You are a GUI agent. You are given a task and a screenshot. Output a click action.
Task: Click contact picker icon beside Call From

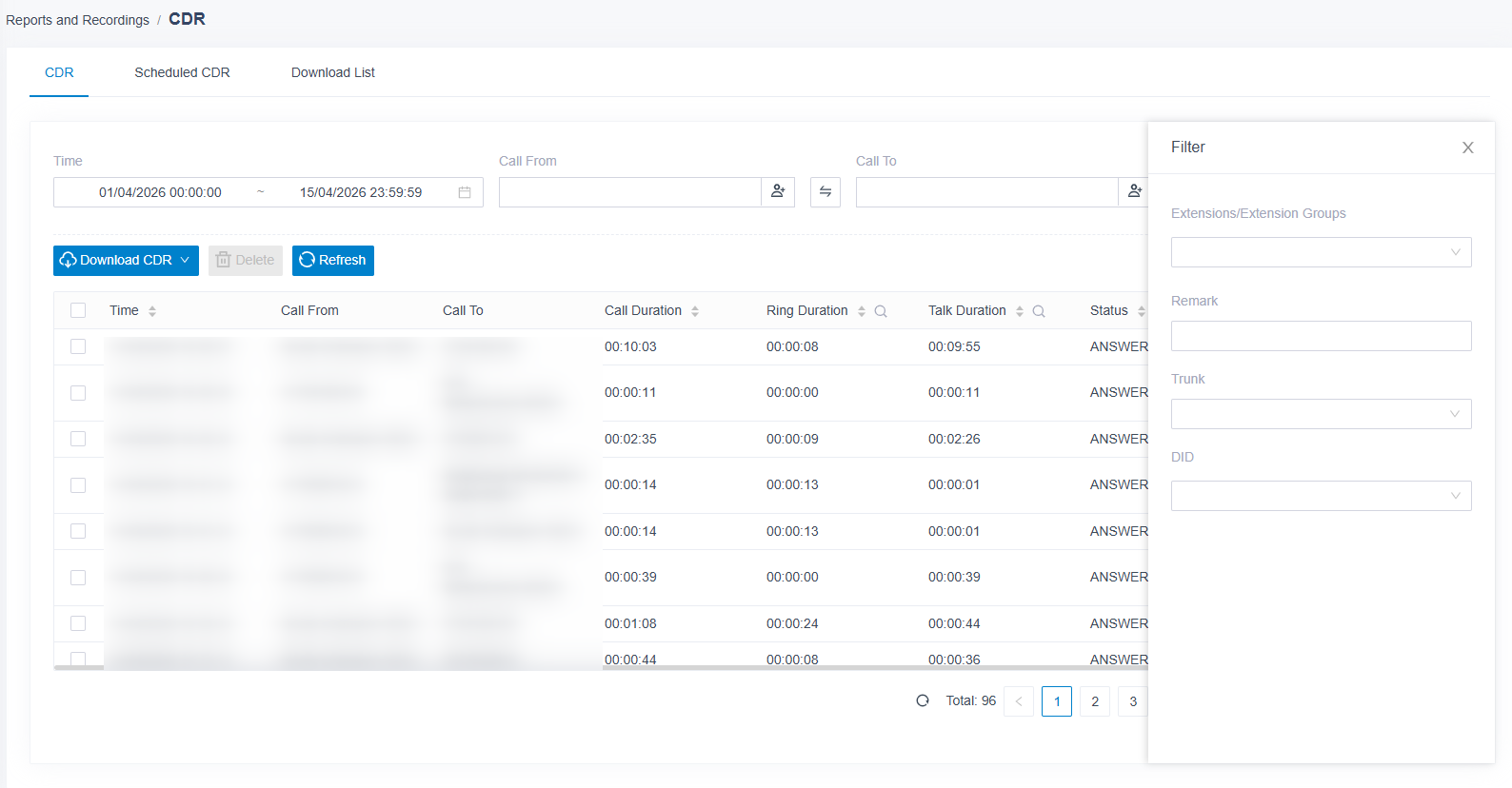click(x=778, y=192)
